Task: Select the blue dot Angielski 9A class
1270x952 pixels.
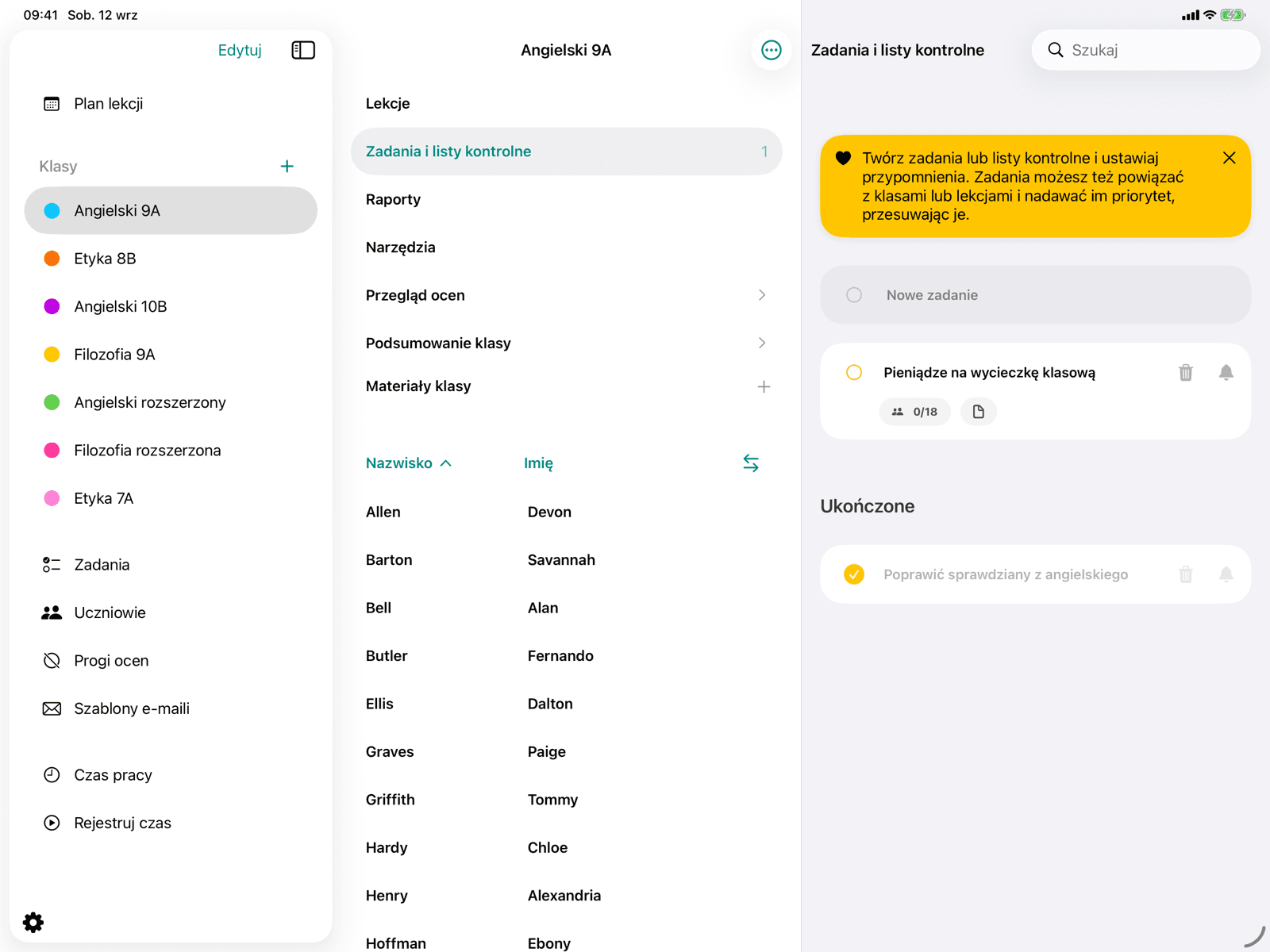Action: click(x=171, y=210)
